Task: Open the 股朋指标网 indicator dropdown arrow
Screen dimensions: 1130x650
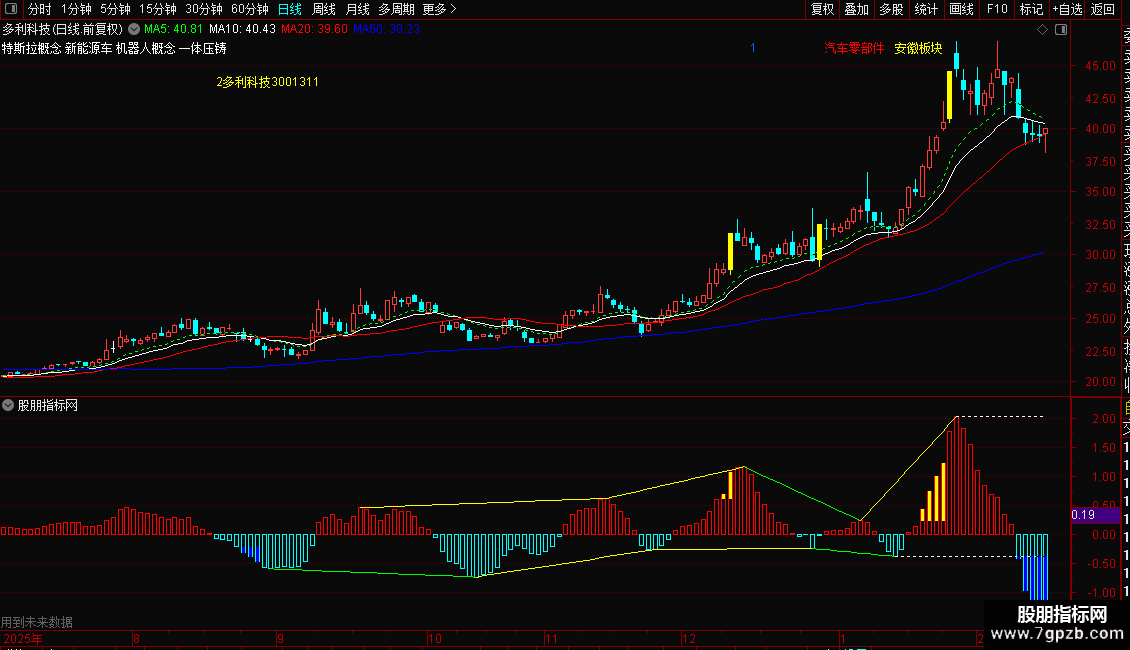Action: [x=8, y=406]
